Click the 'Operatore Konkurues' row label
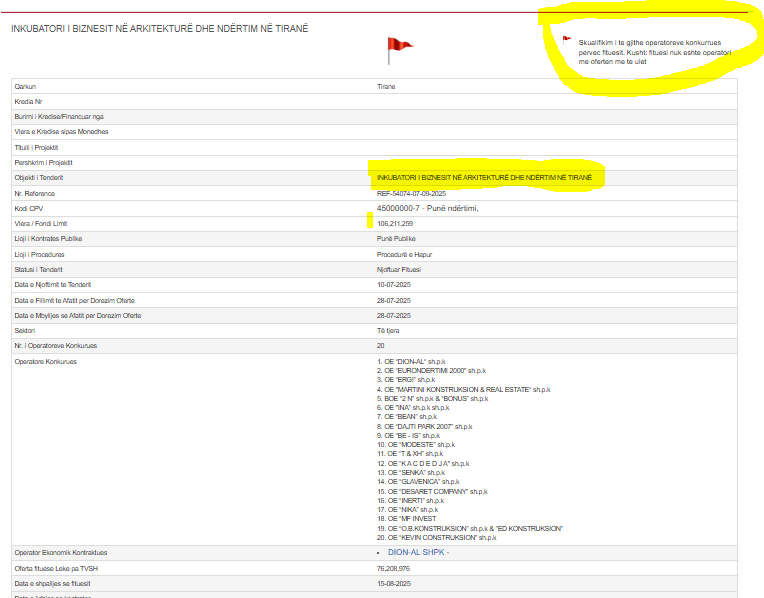 point(46,361)
